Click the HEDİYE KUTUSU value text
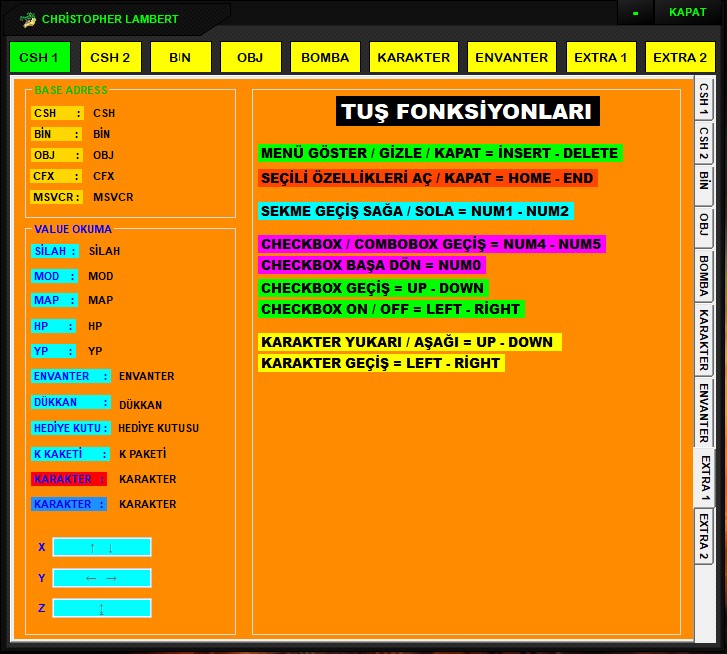The image size is (727, 654). pos(159,428)
